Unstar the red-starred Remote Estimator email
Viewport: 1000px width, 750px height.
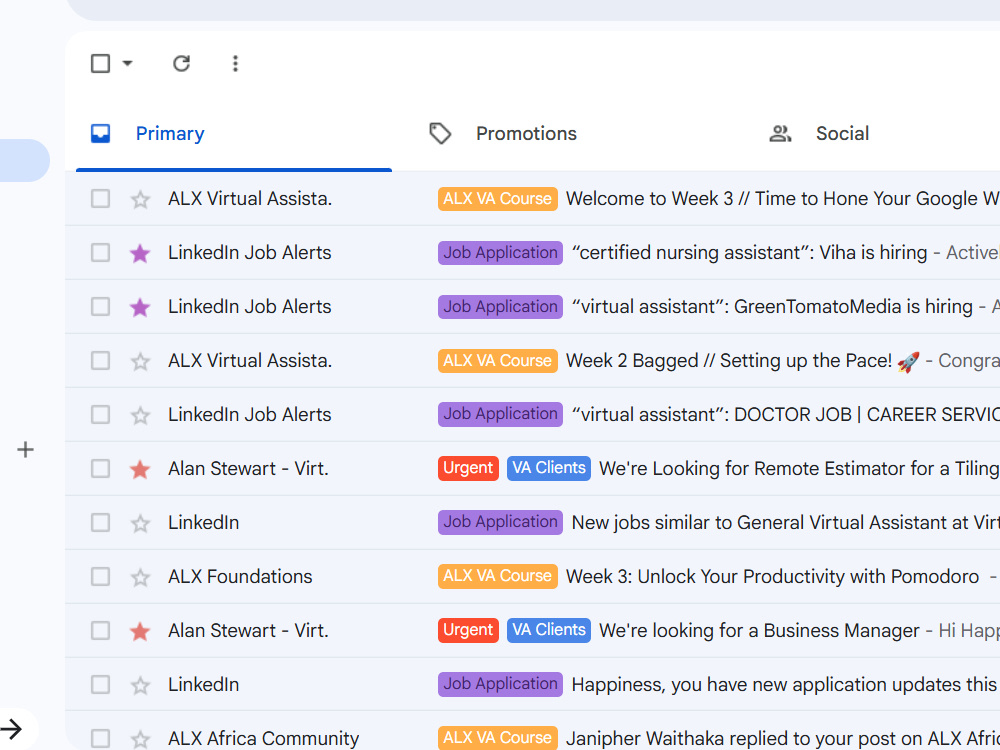click(140, 469)
